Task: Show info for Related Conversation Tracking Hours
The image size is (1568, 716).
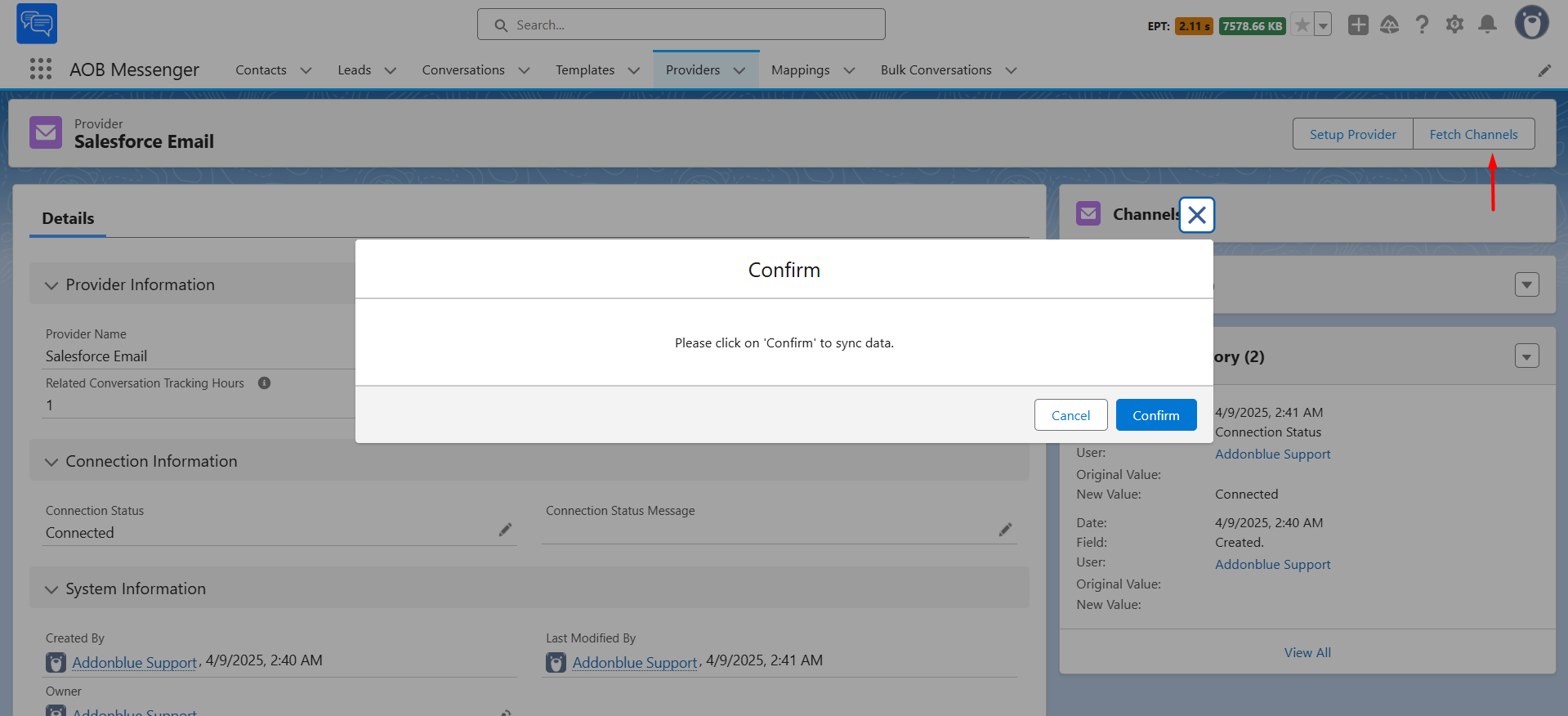Action: pyautogui.click(x=264, y=383)
